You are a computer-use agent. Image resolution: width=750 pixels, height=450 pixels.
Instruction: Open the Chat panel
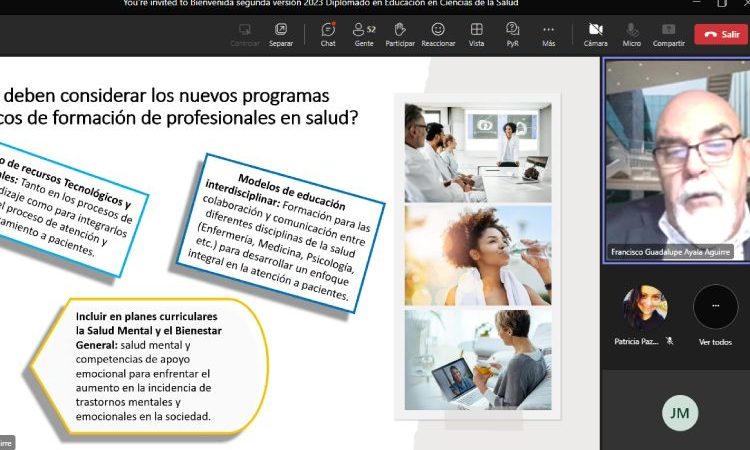point(328,34)
